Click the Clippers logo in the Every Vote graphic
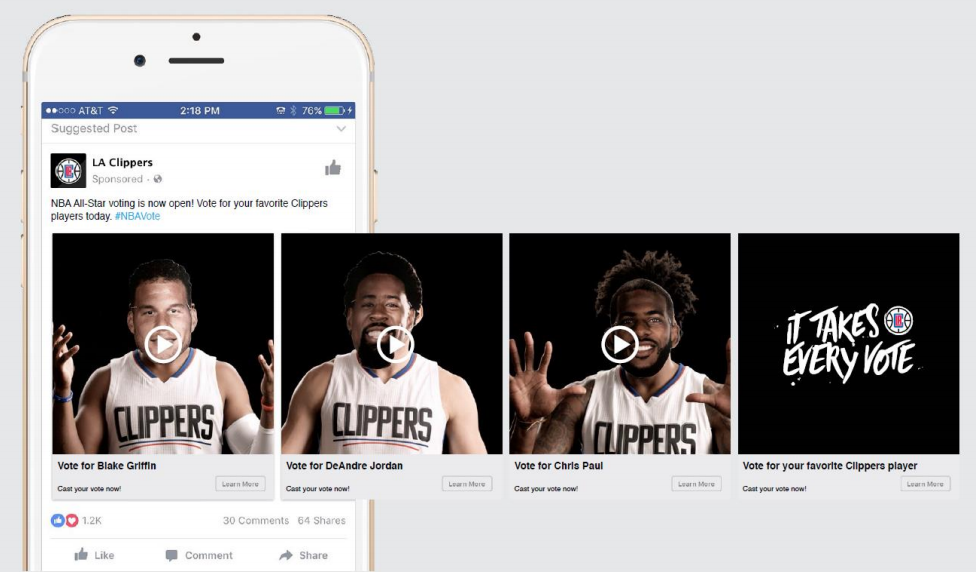Image resolution: width=976 pixels, height=572 pixels. click(898, 321)
